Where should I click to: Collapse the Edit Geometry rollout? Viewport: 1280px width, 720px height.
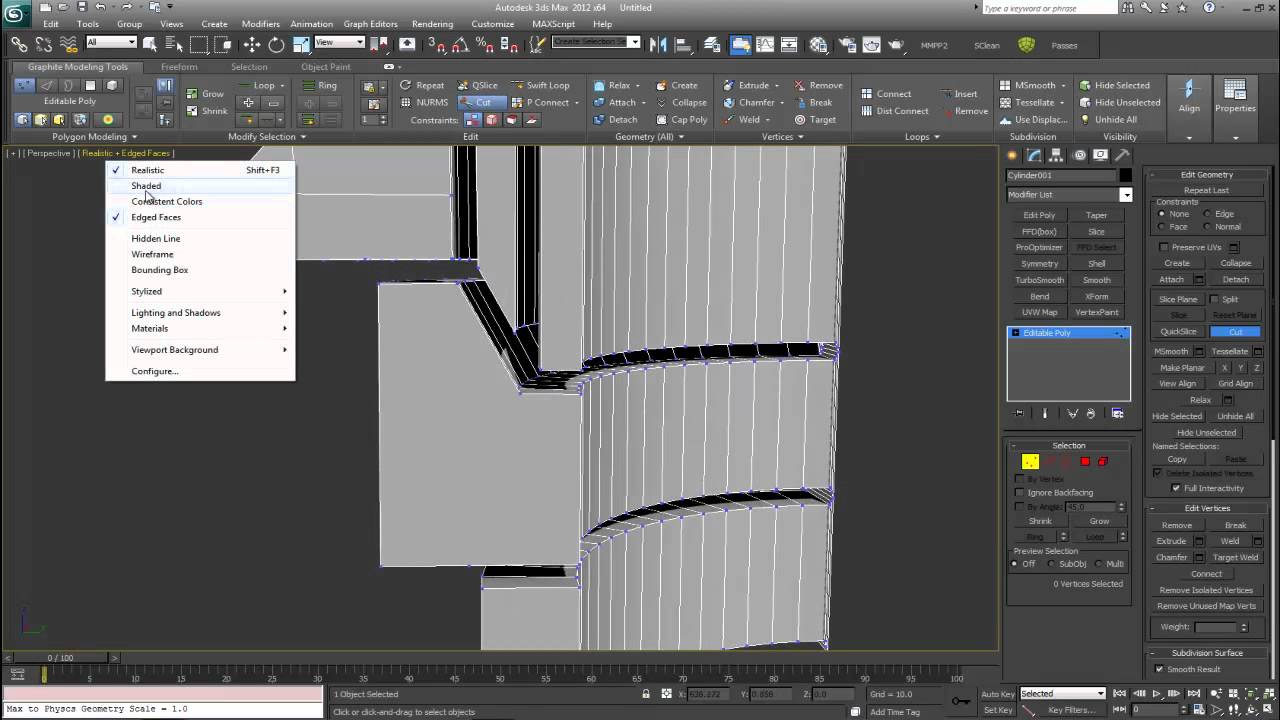(x=1206, y=175)
